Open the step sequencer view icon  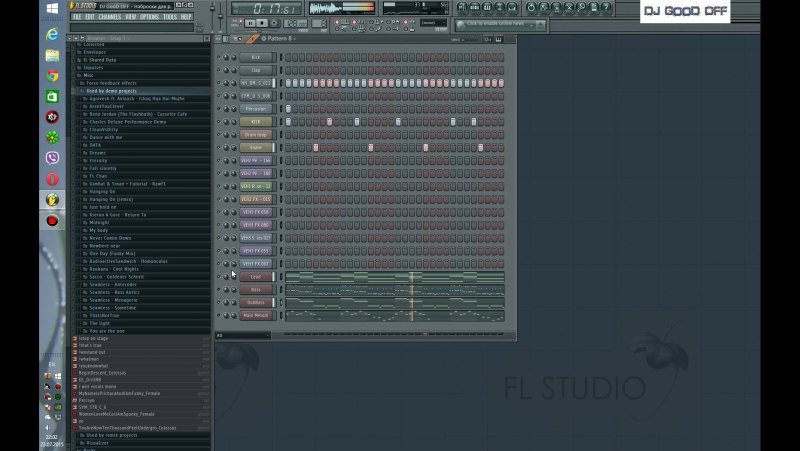[474, 7]
